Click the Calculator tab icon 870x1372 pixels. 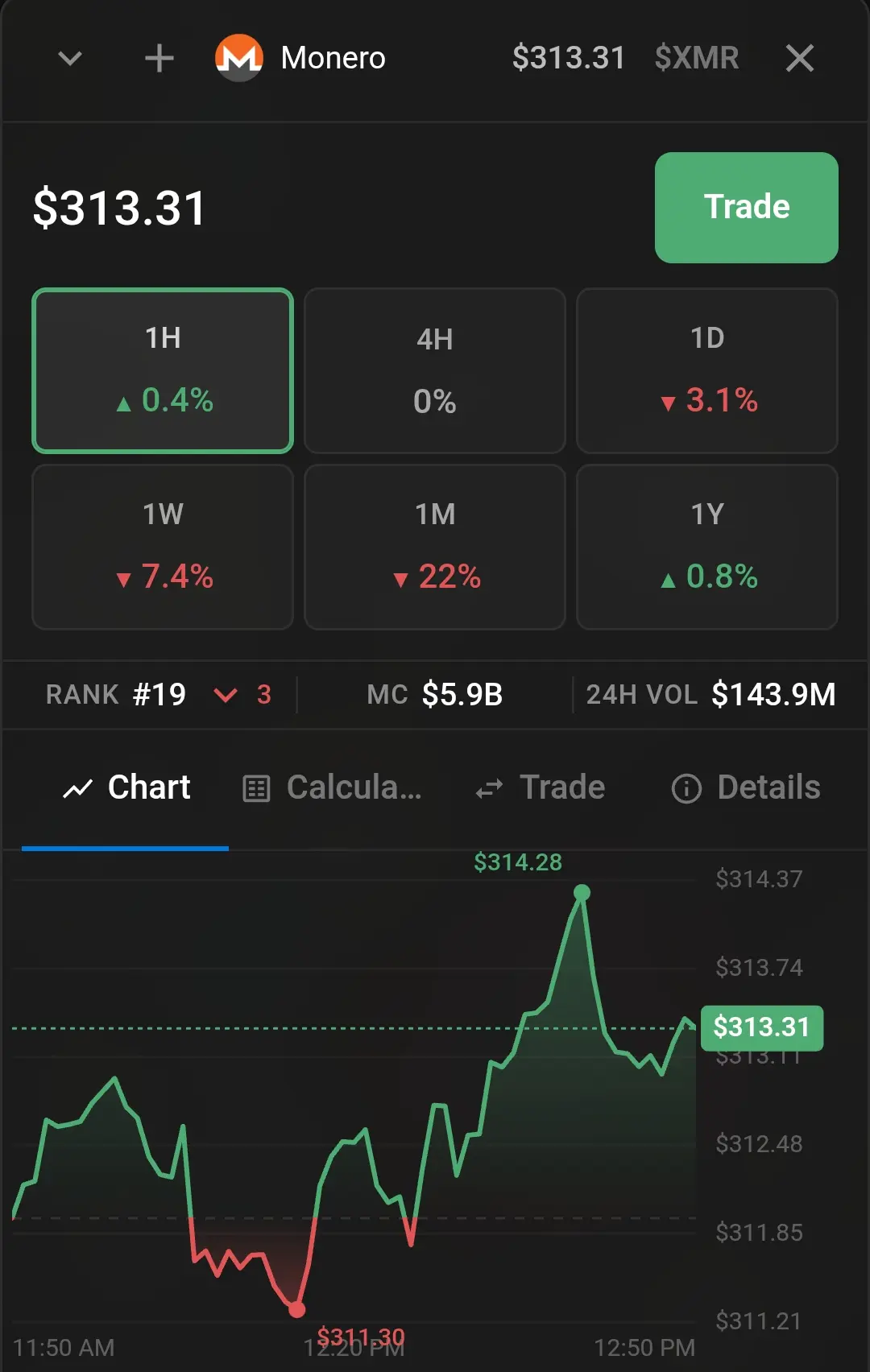pos(256,788)
